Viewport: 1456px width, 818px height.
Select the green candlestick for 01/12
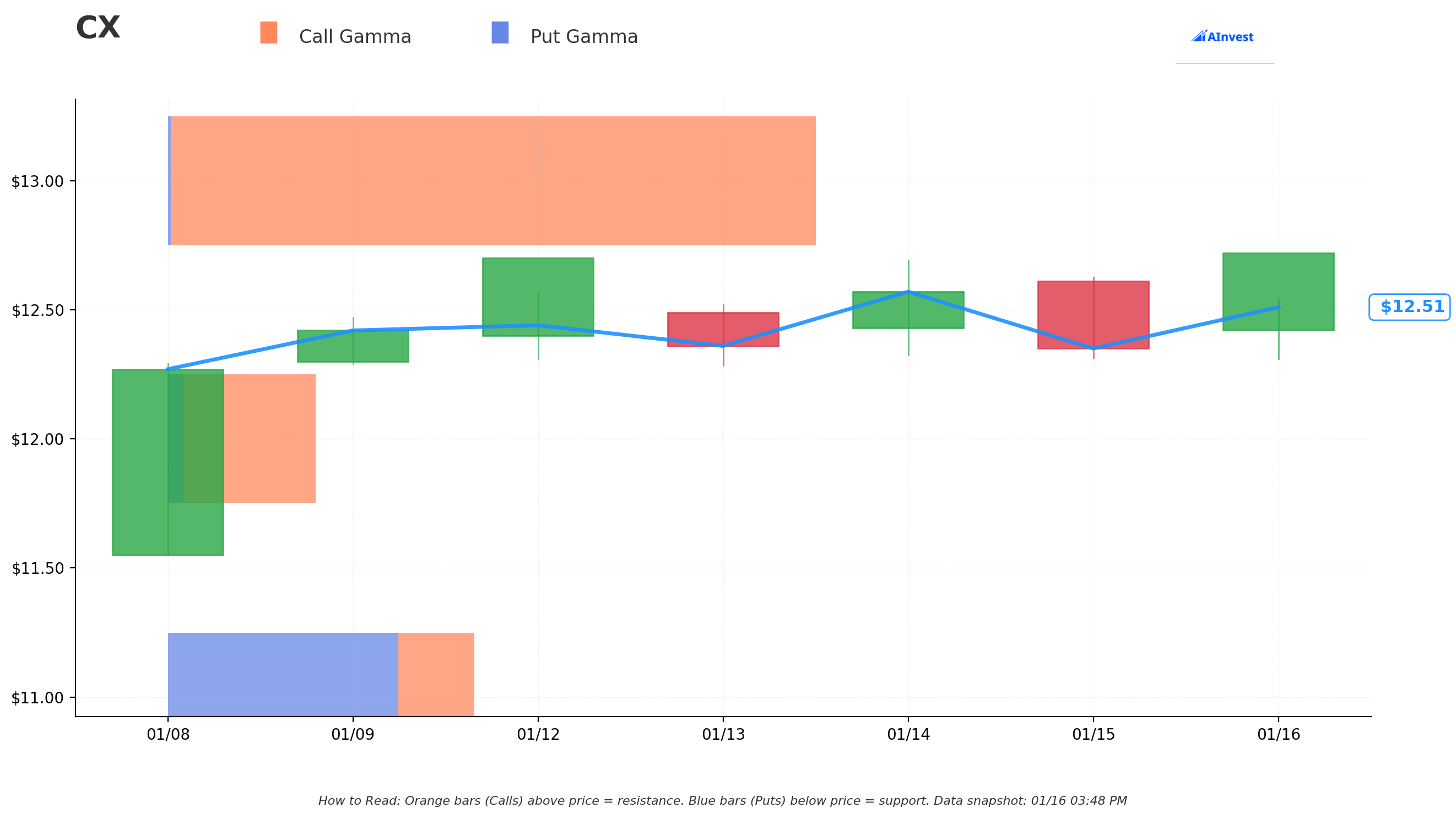pyautogui.click(x=538, y=297)
